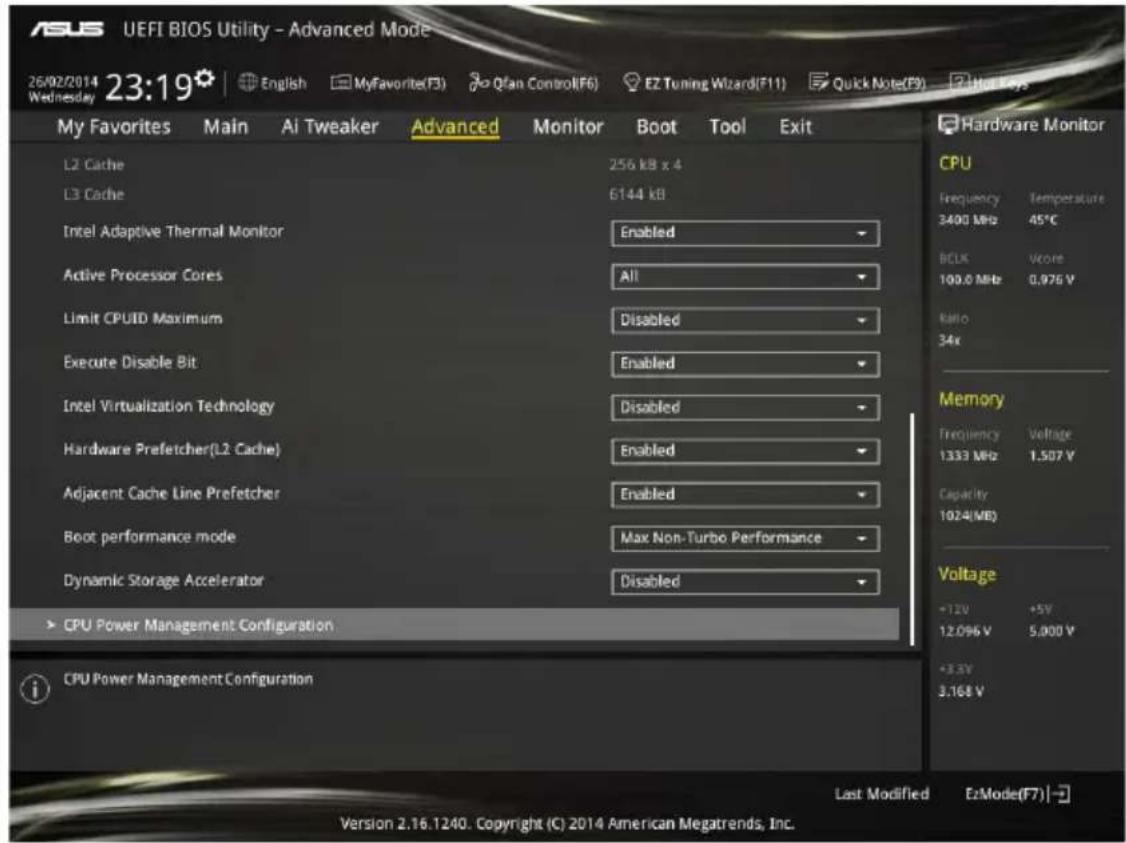Click the 45°C temperature reading
The width and height of the screenshot is (1126, 843).
coord(1043,220)
